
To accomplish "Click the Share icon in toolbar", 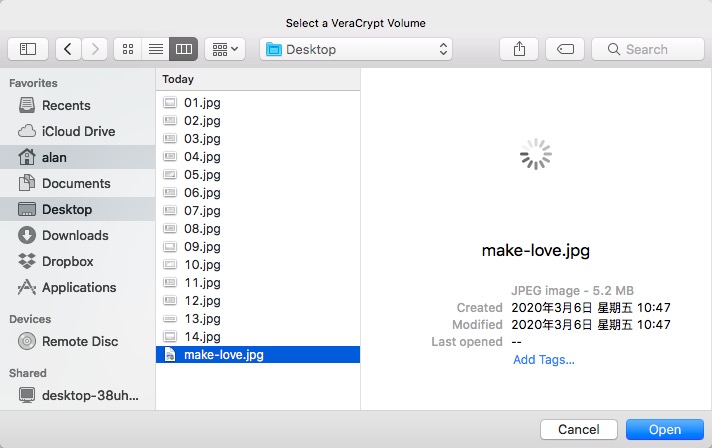I will [519, 49].
